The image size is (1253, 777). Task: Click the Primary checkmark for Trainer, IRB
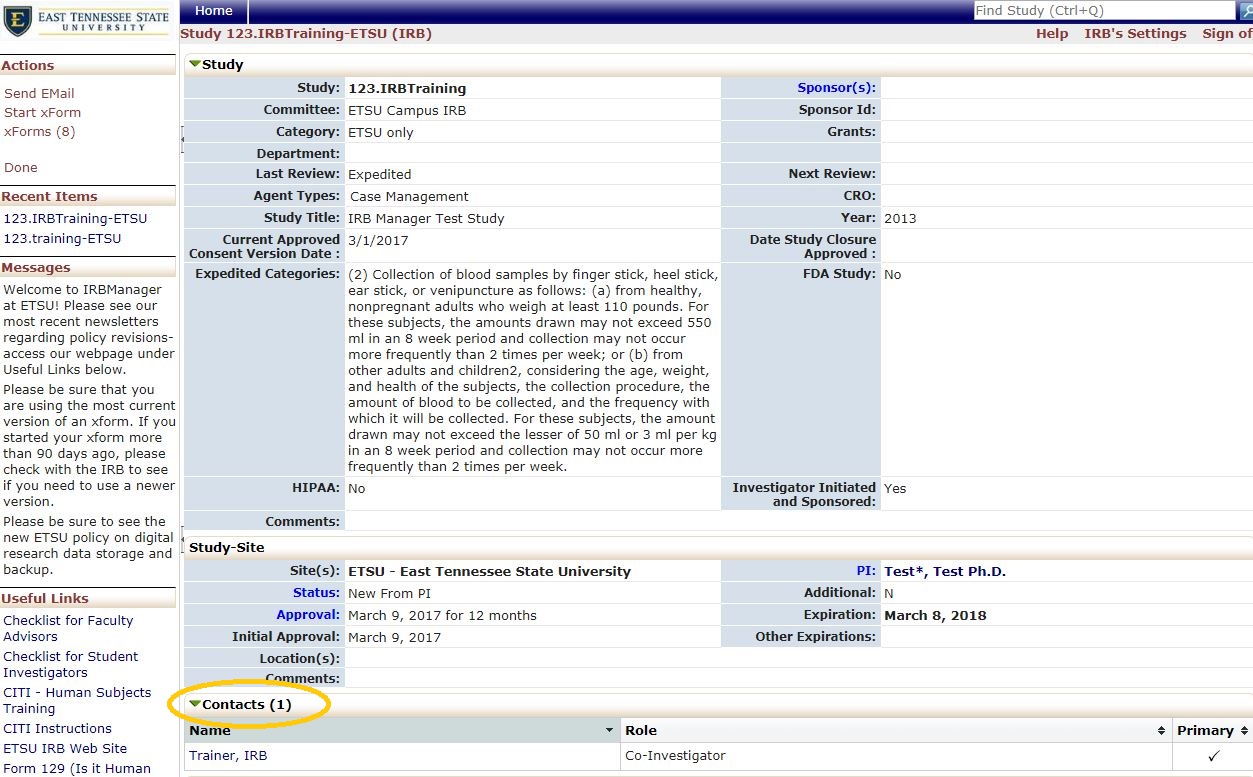coord(1213,756)
